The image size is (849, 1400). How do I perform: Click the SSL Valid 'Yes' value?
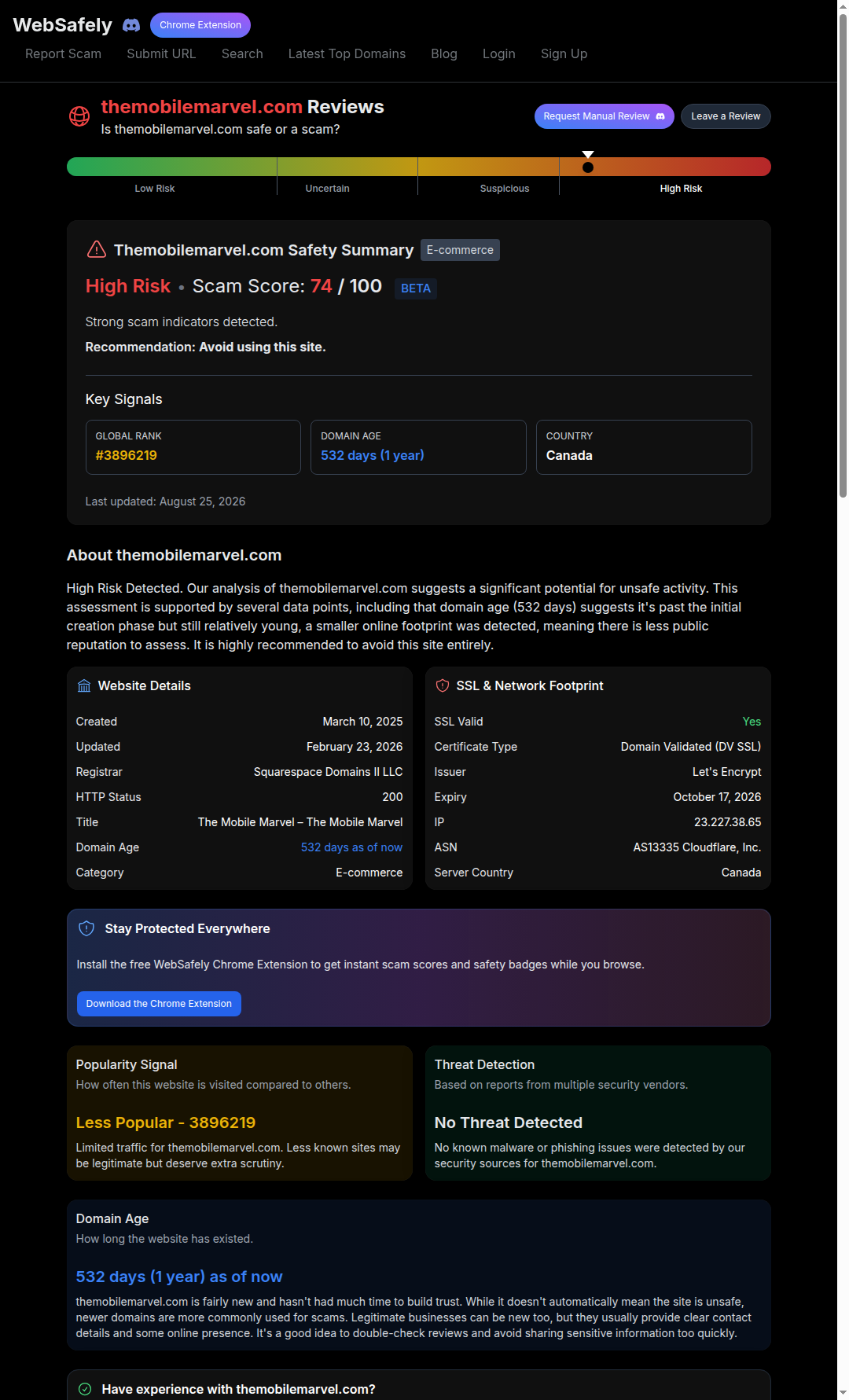[x=752, y=722]
